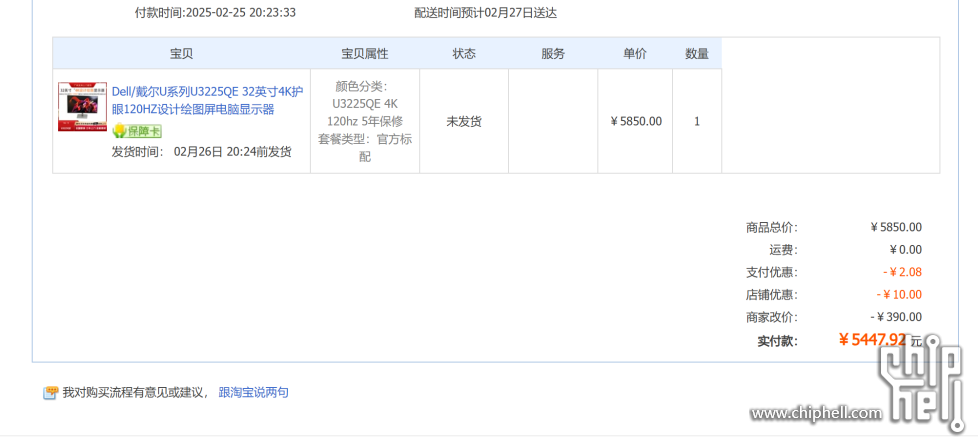Click the 数量 column header

pos(697,54)
